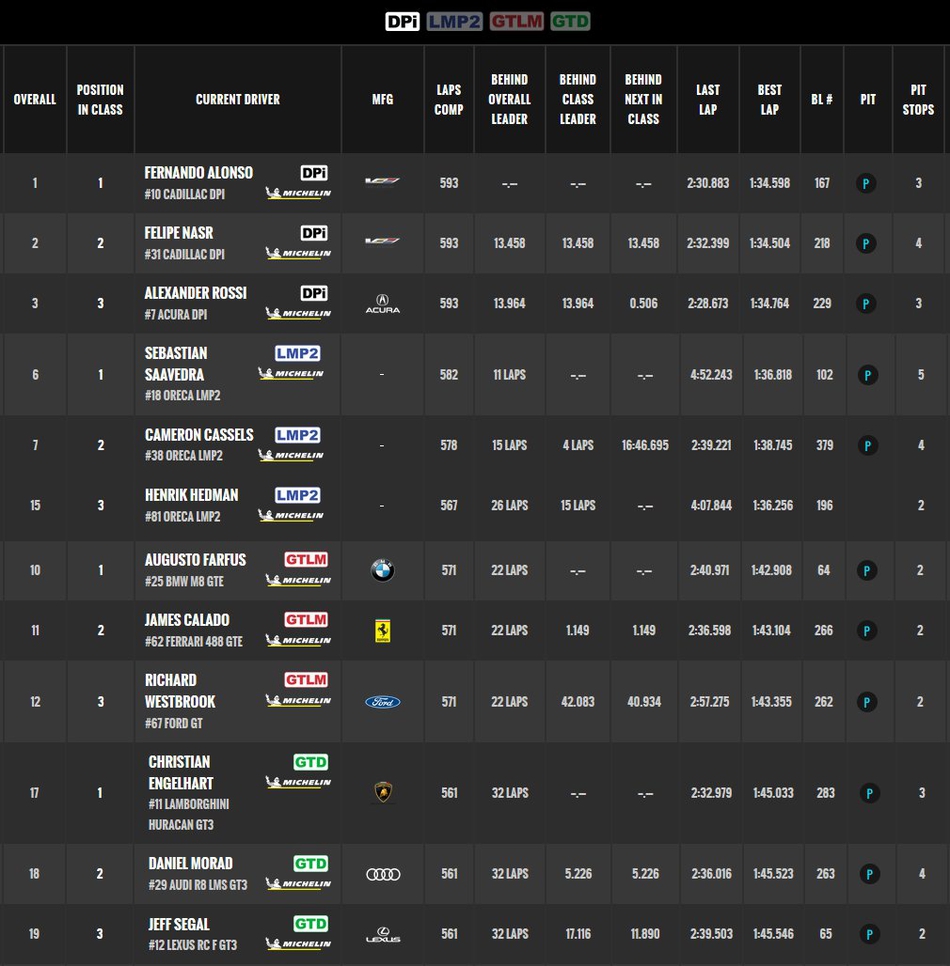Click 15 LAPS behind class leader cell
Image resolution: width=950 pixels, height=966 pixels.
[578, 505]
